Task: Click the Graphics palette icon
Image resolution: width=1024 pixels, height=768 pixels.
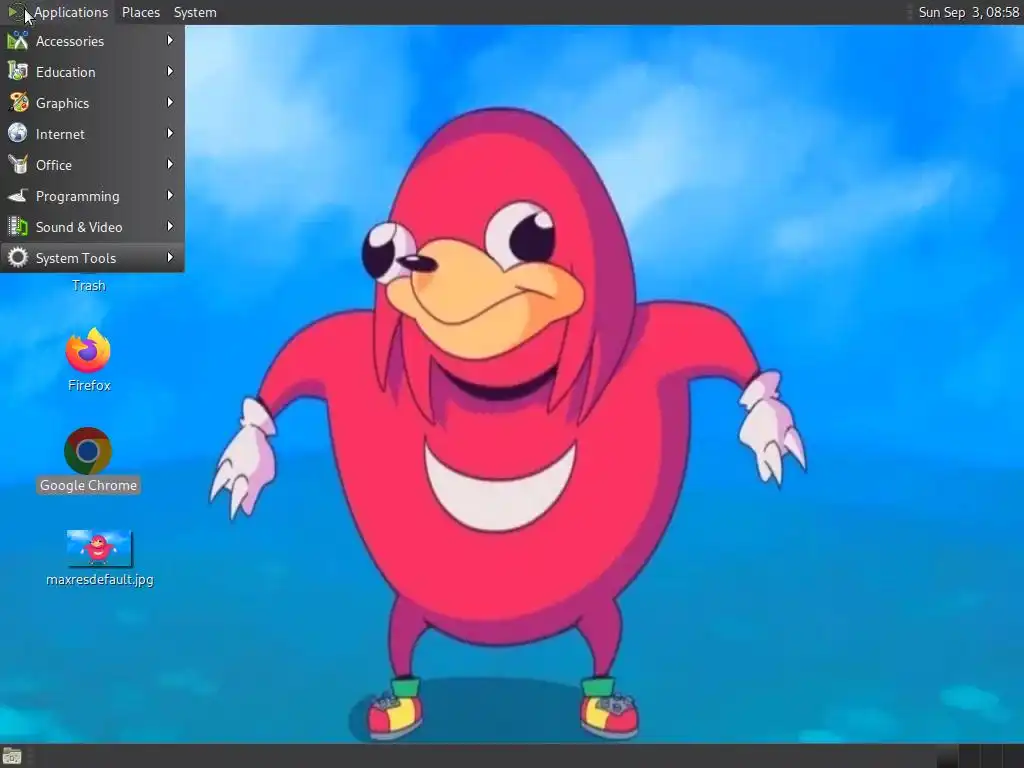Action: point(18,103)
